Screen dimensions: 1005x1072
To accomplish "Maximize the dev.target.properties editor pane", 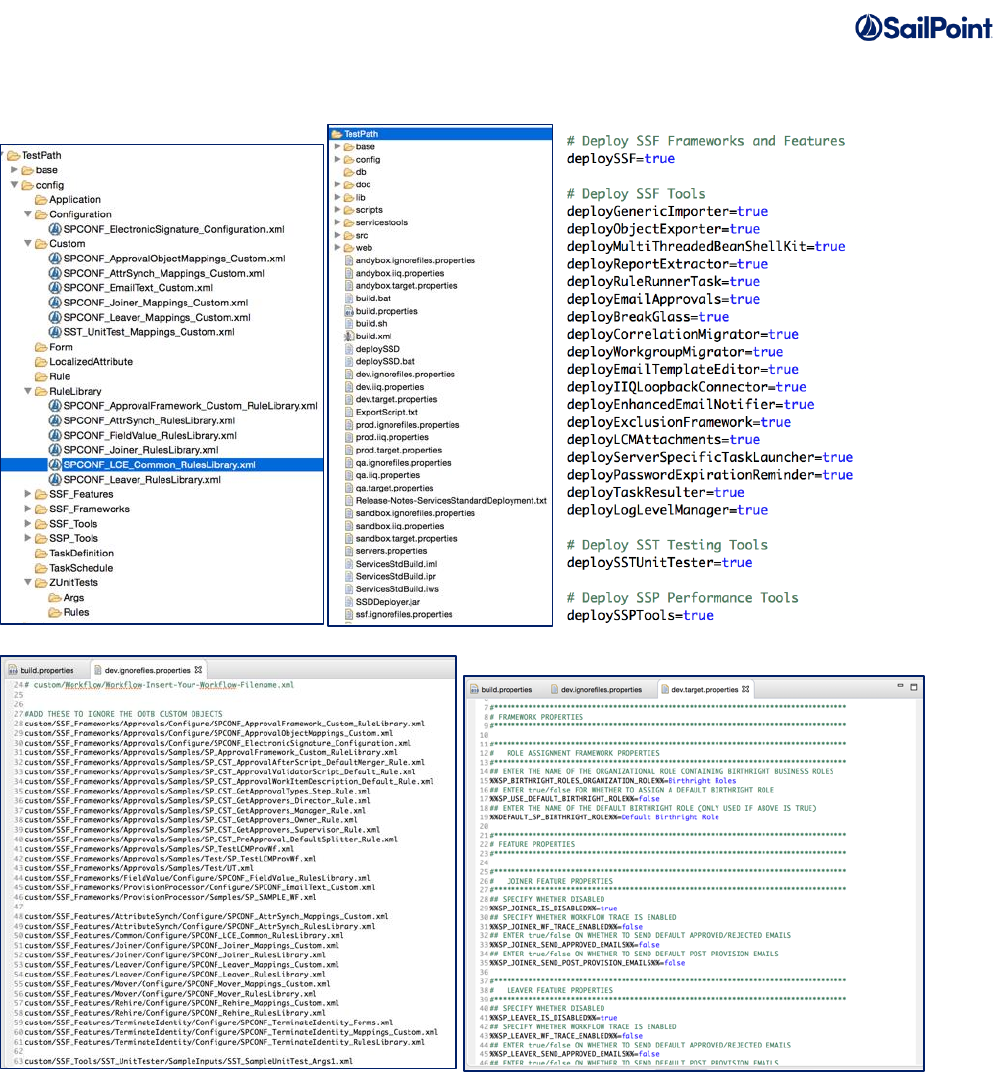I will (913, 686).
